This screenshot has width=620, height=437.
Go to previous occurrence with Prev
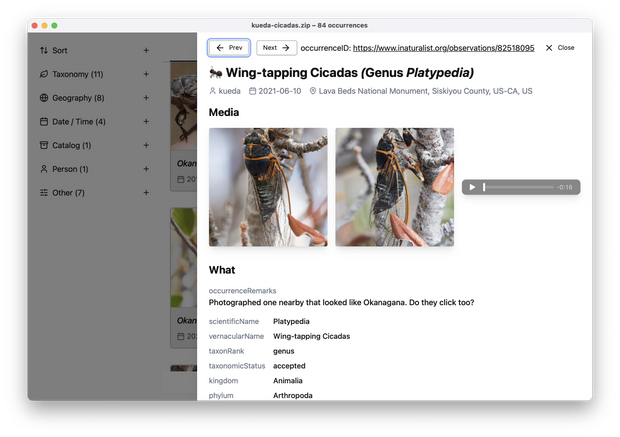pyautogui.click(x=229, y=47)
